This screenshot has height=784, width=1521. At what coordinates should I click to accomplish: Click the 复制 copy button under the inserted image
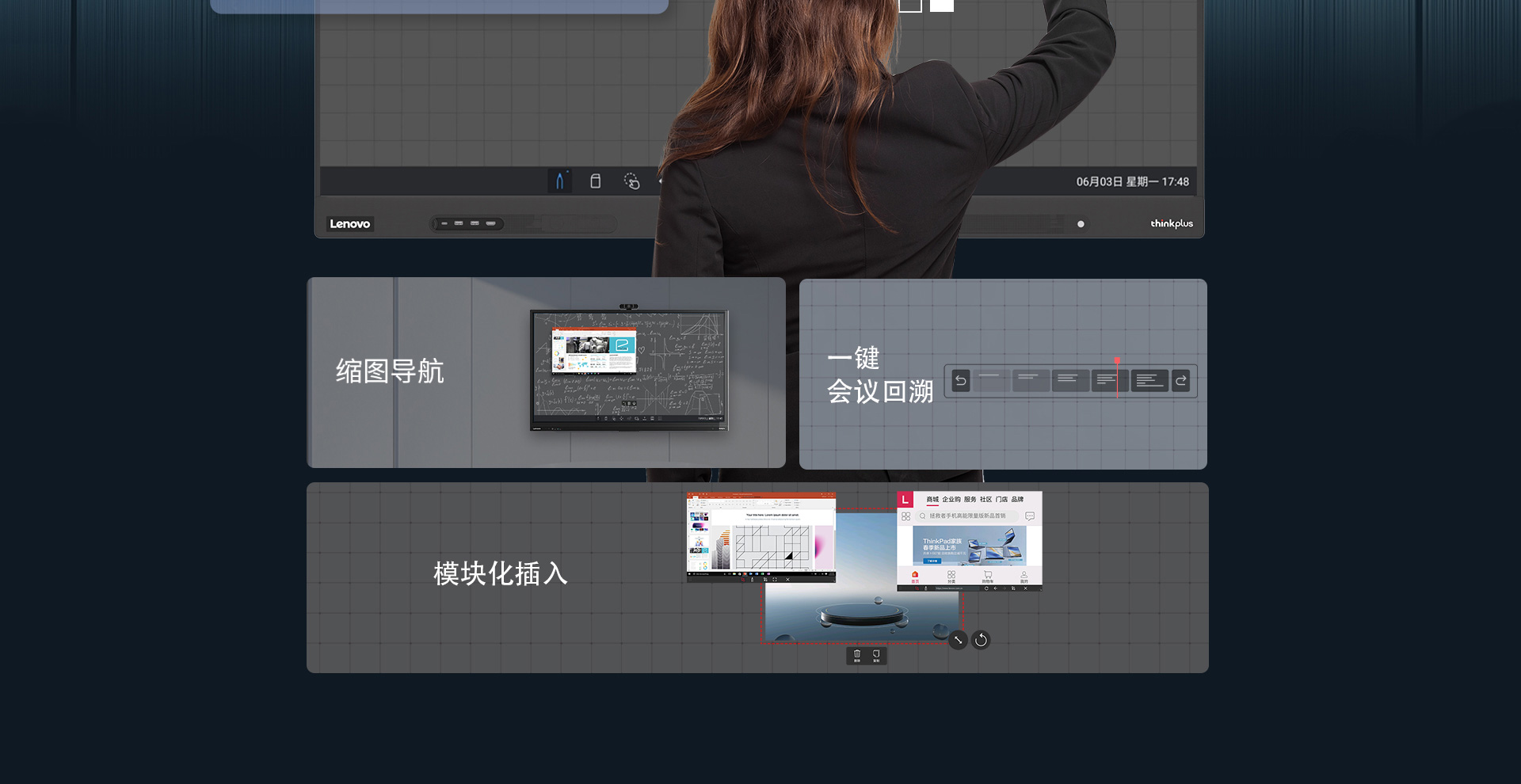click(x=876, y=656)
